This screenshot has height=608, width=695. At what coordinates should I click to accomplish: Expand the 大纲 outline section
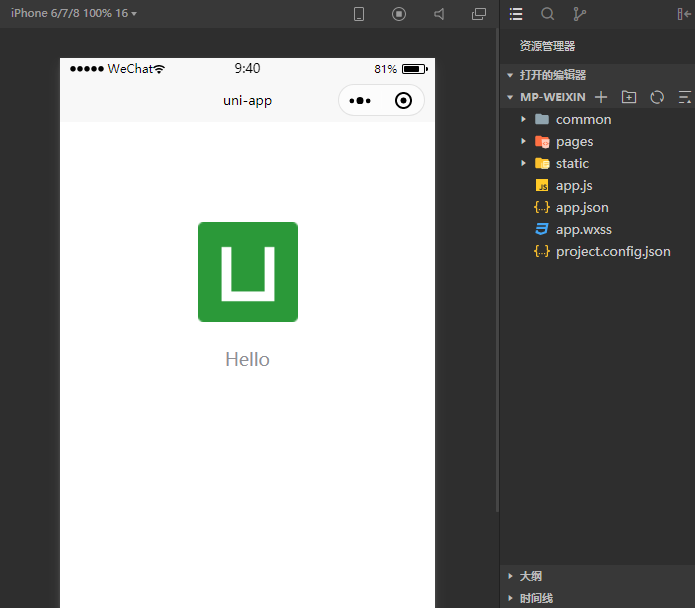tap(597, 576)
